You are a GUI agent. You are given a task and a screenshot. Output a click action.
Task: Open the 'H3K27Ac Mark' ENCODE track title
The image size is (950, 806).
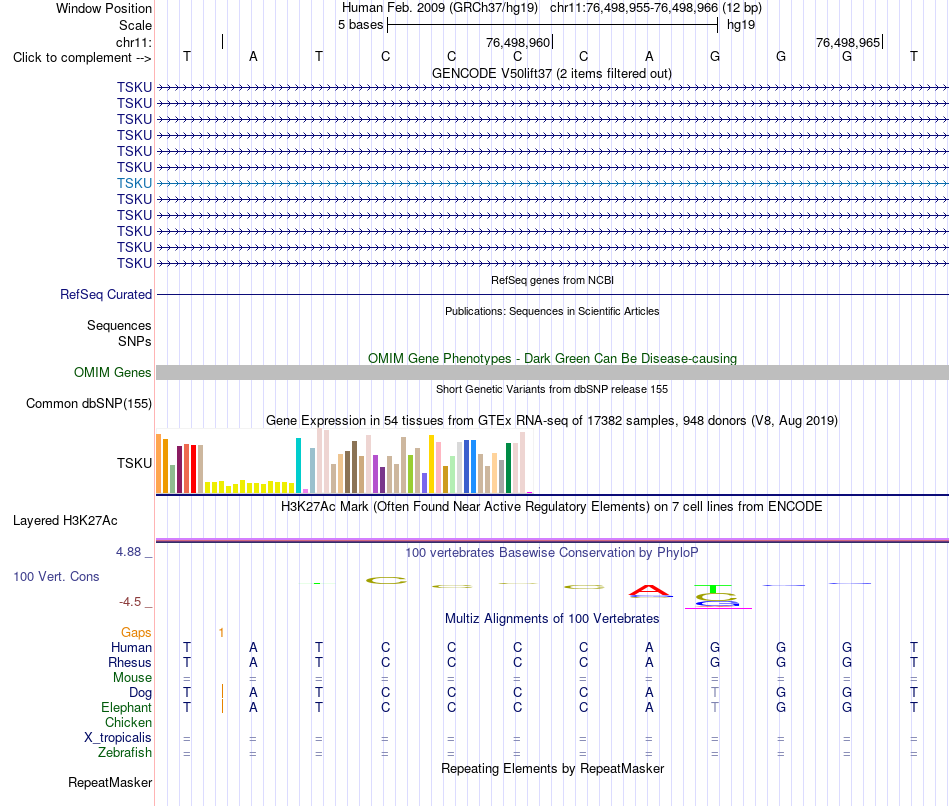tap(552, 507)
